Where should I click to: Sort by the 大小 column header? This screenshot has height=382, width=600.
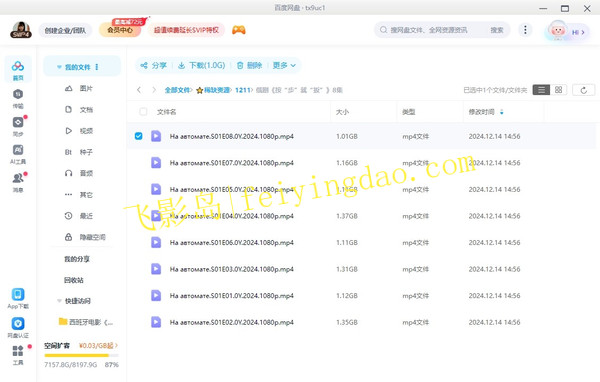coord(342,112)
